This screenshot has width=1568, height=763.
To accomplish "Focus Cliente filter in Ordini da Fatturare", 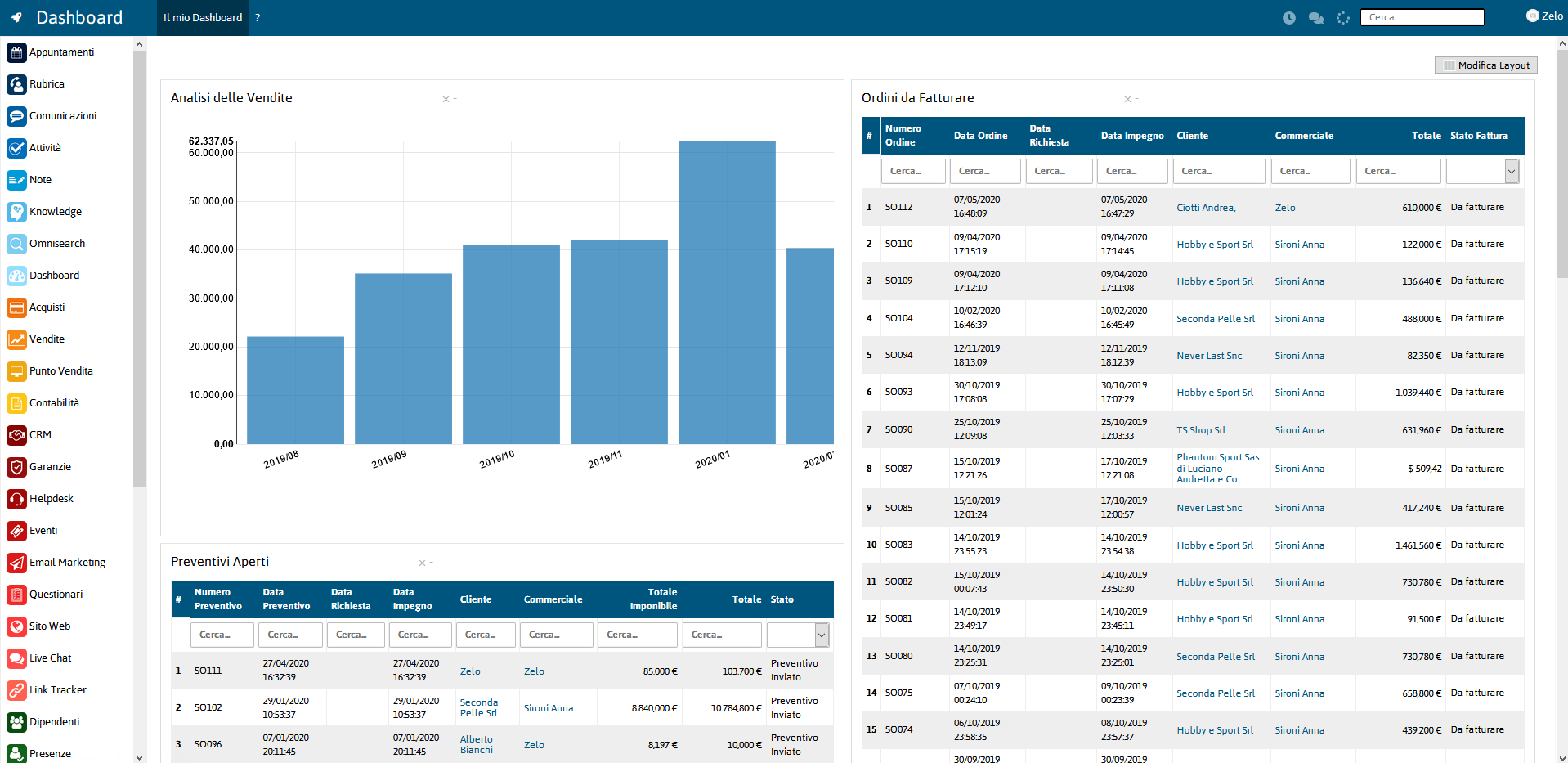I will [1219, 171].
